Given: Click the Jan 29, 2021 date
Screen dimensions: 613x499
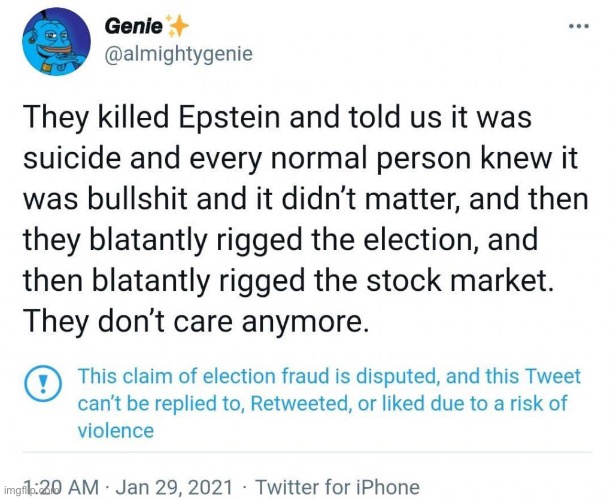Looking at the screenshot, I should pos(174,487).
